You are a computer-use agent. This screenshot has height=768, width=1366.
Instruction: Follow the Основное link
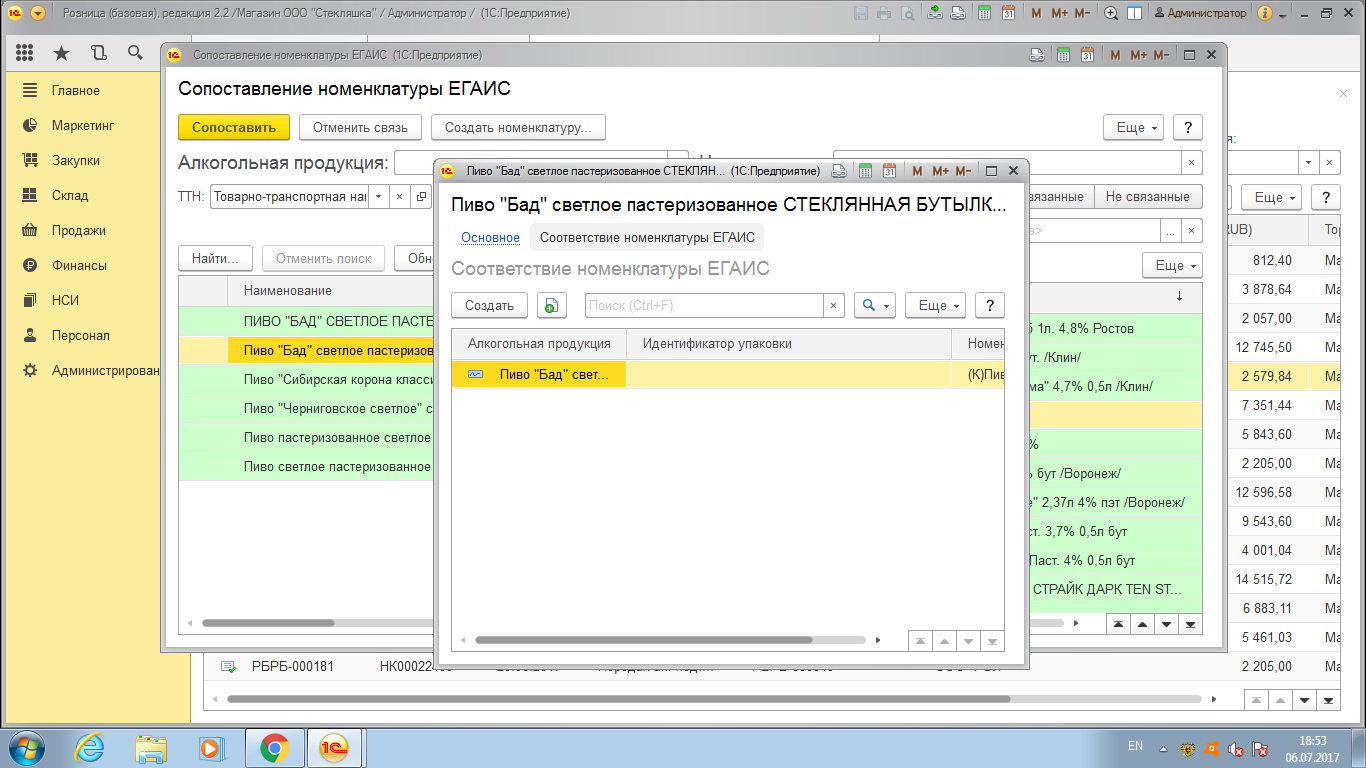point(490,237)
